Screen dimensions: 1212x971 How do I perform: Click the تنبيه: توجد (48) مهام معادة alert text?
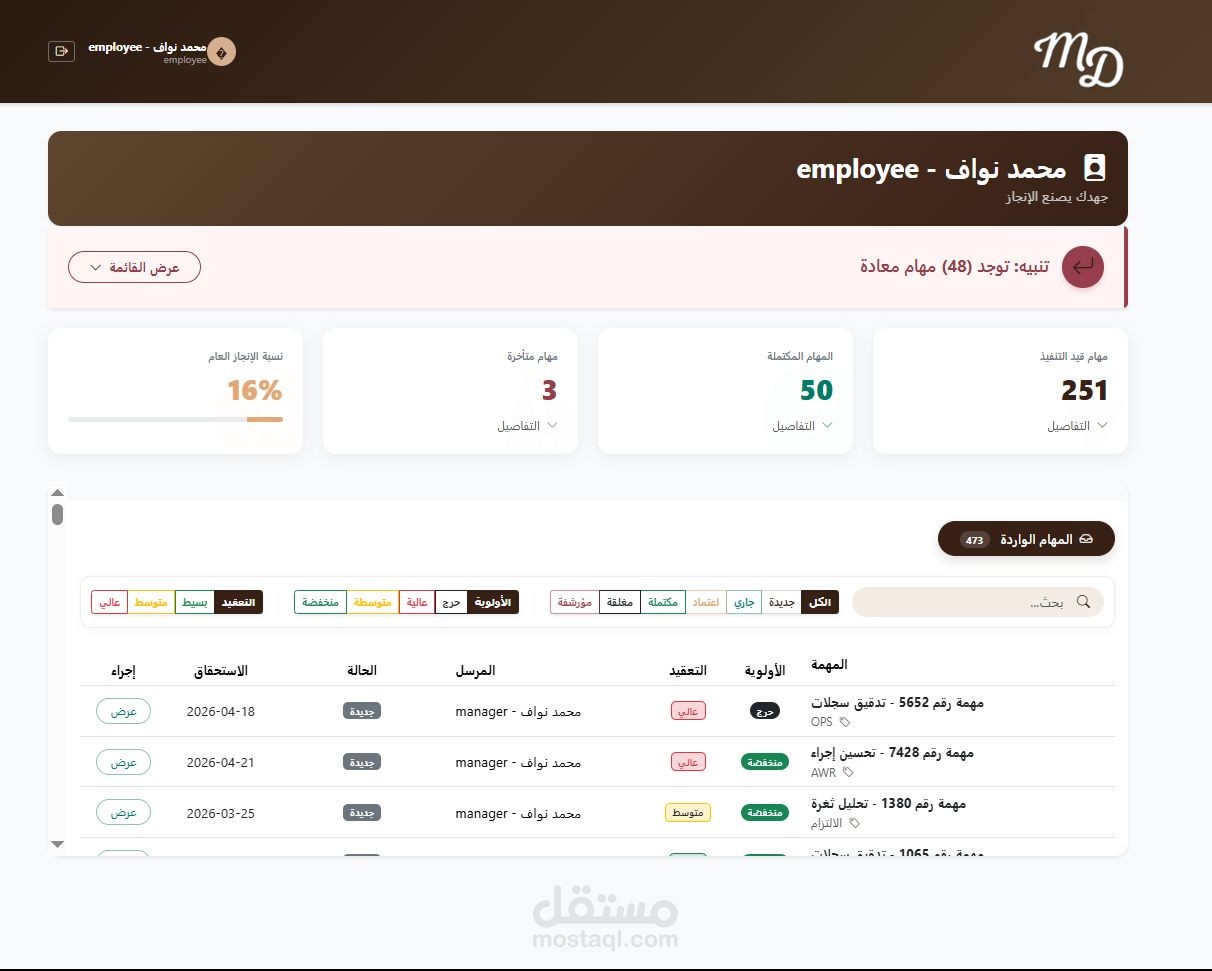(955, 267)
